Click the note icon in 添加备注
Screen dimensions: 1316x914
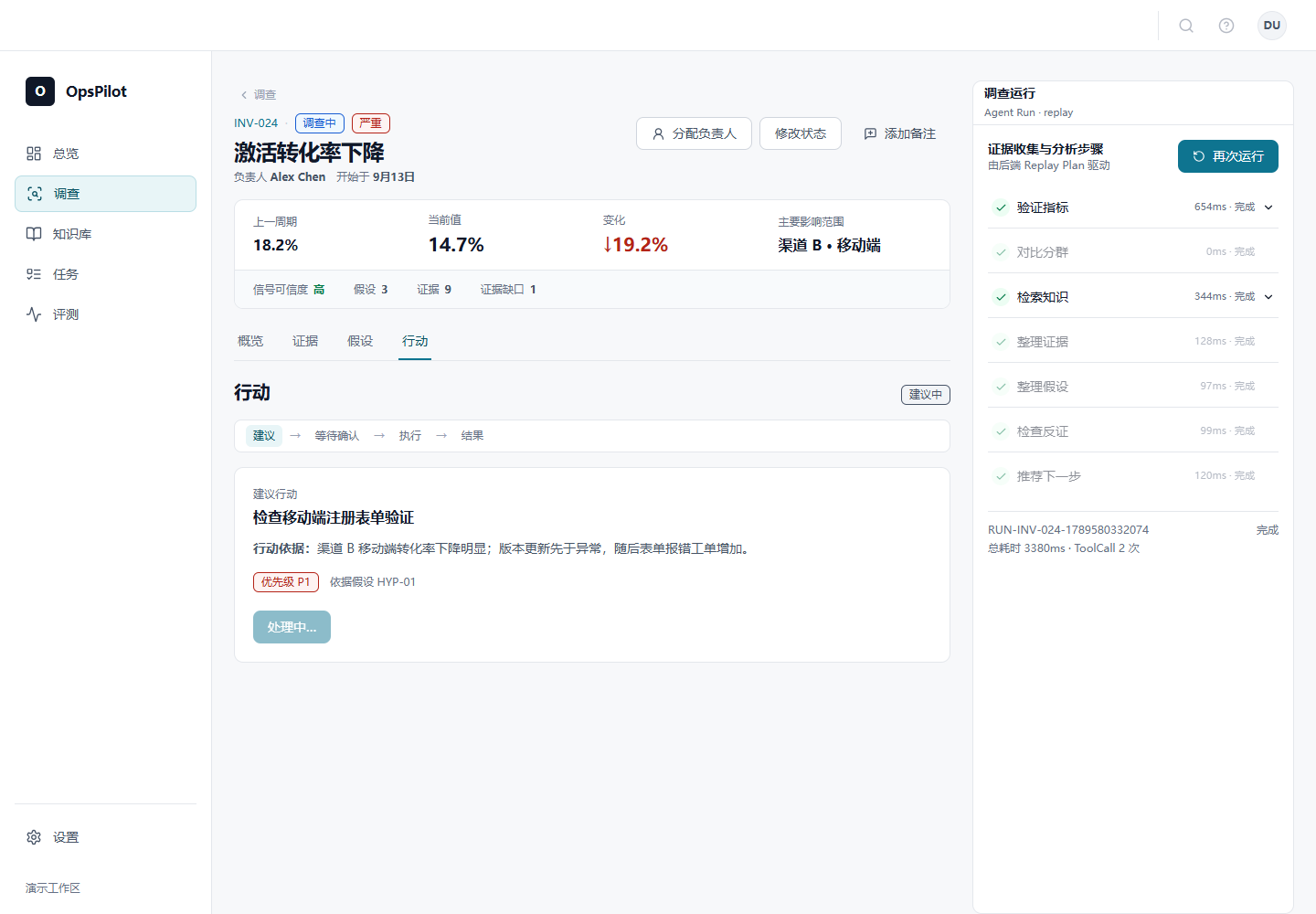[870, 133]
